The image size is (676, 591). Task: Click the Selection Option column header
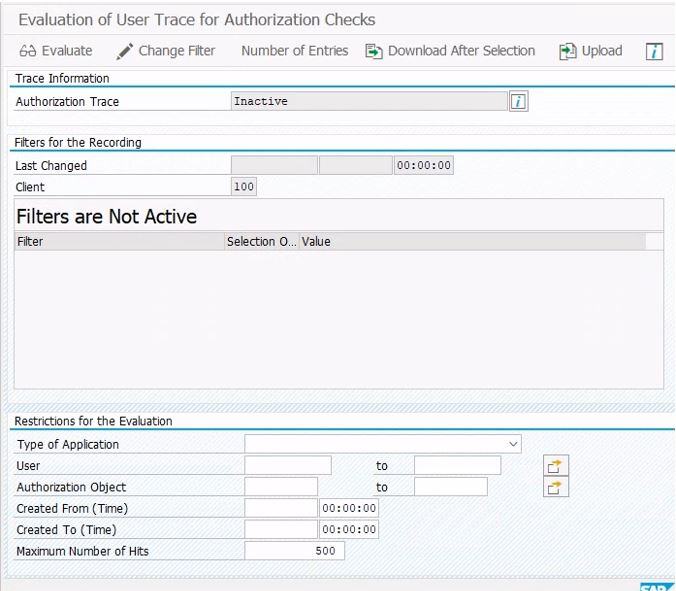tap(261, 241)
